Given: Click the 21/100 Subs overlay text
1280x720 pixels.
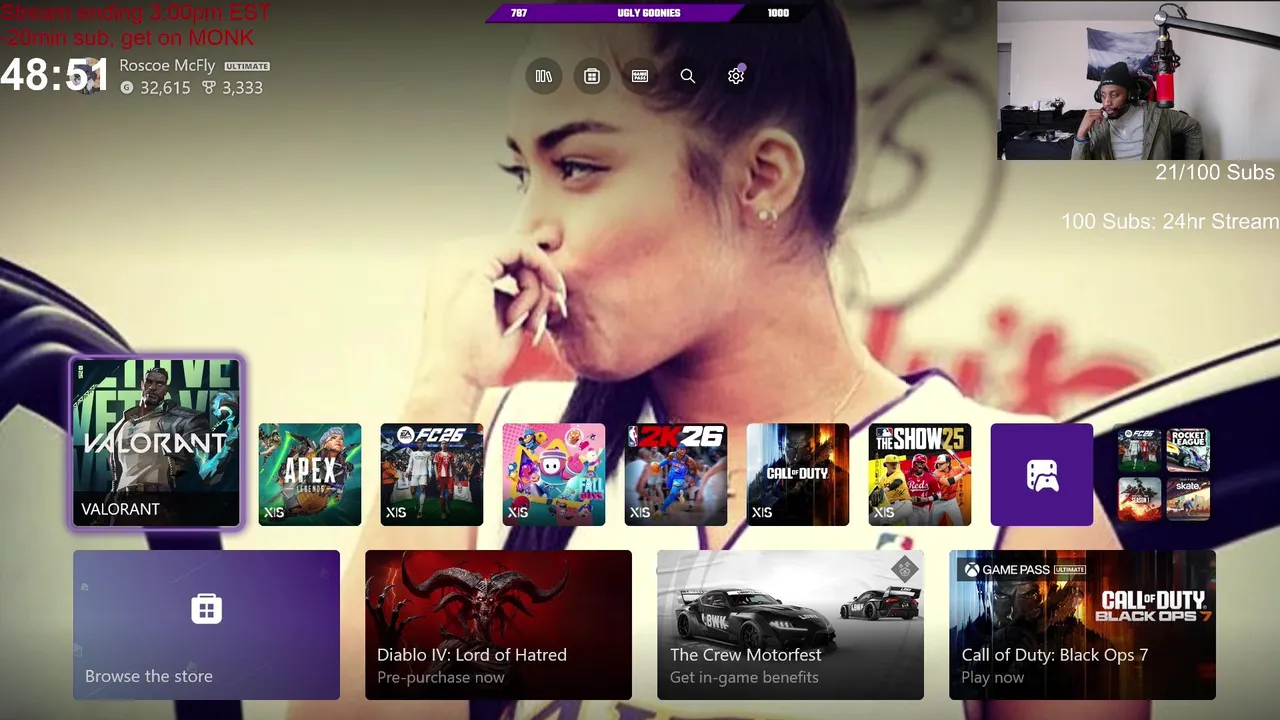Looking at the screenshot, I should tap(1215, 172).
